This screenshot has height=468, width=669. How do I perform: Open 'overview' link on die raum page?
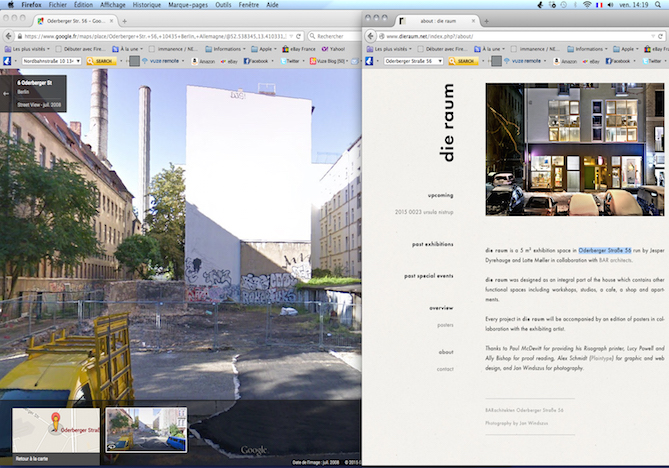(x=441, y=308)
